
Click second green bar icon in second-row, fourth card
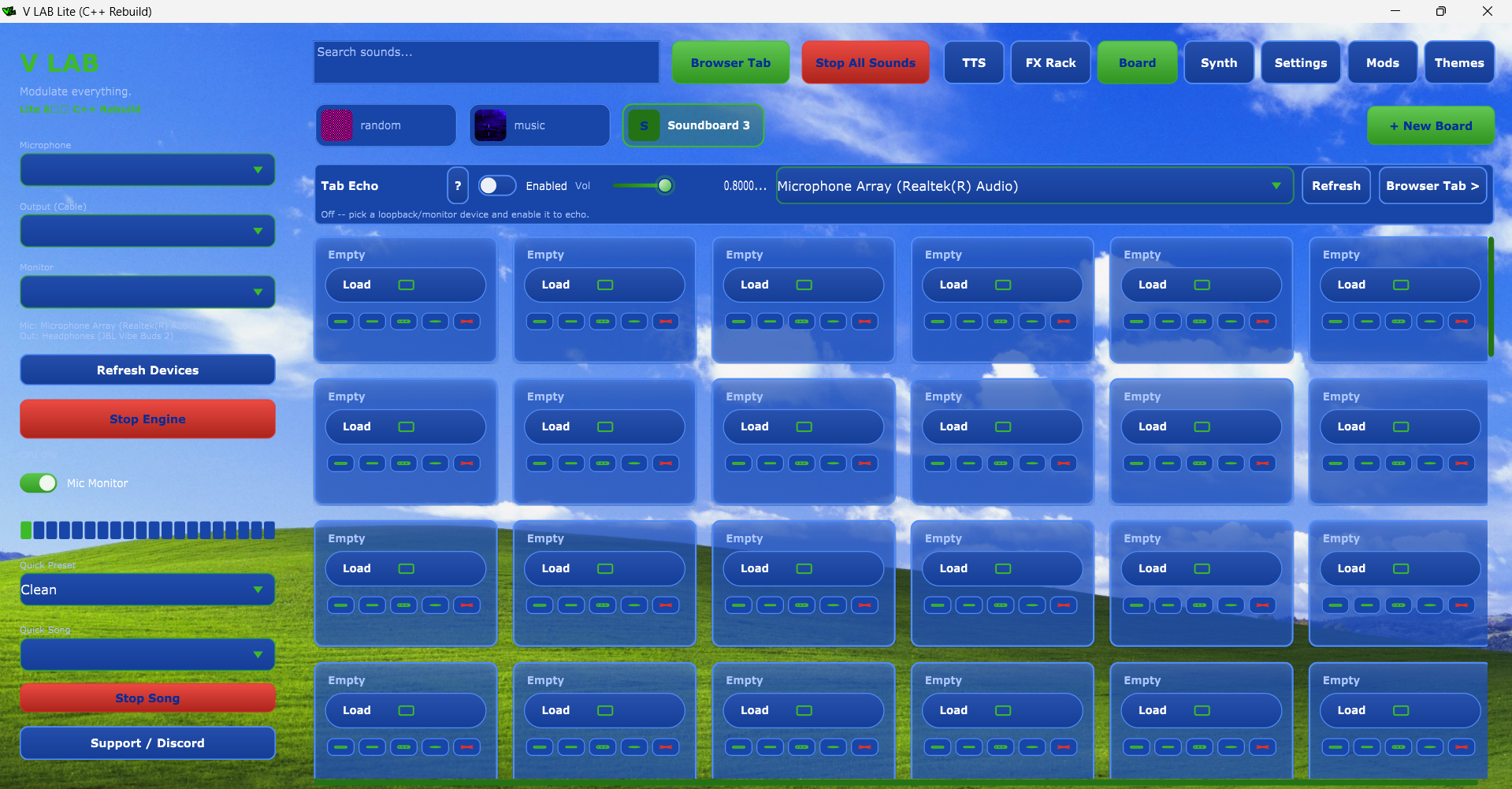(969, 463)
